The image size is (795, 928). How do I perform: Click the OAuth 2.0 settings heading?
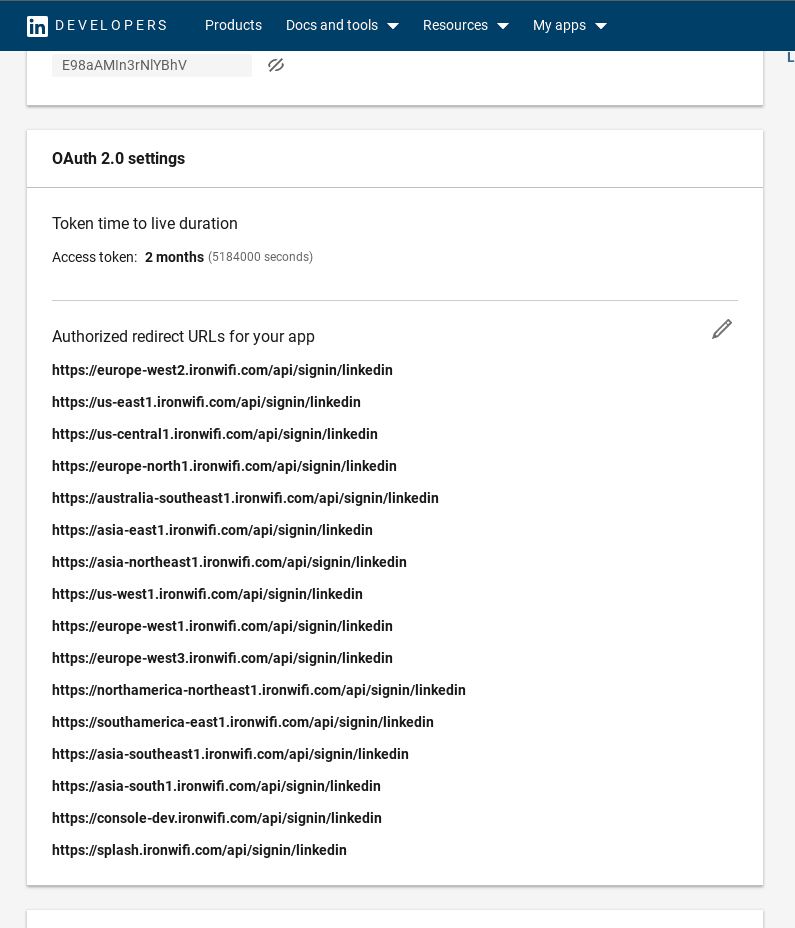tap(118, 159)
